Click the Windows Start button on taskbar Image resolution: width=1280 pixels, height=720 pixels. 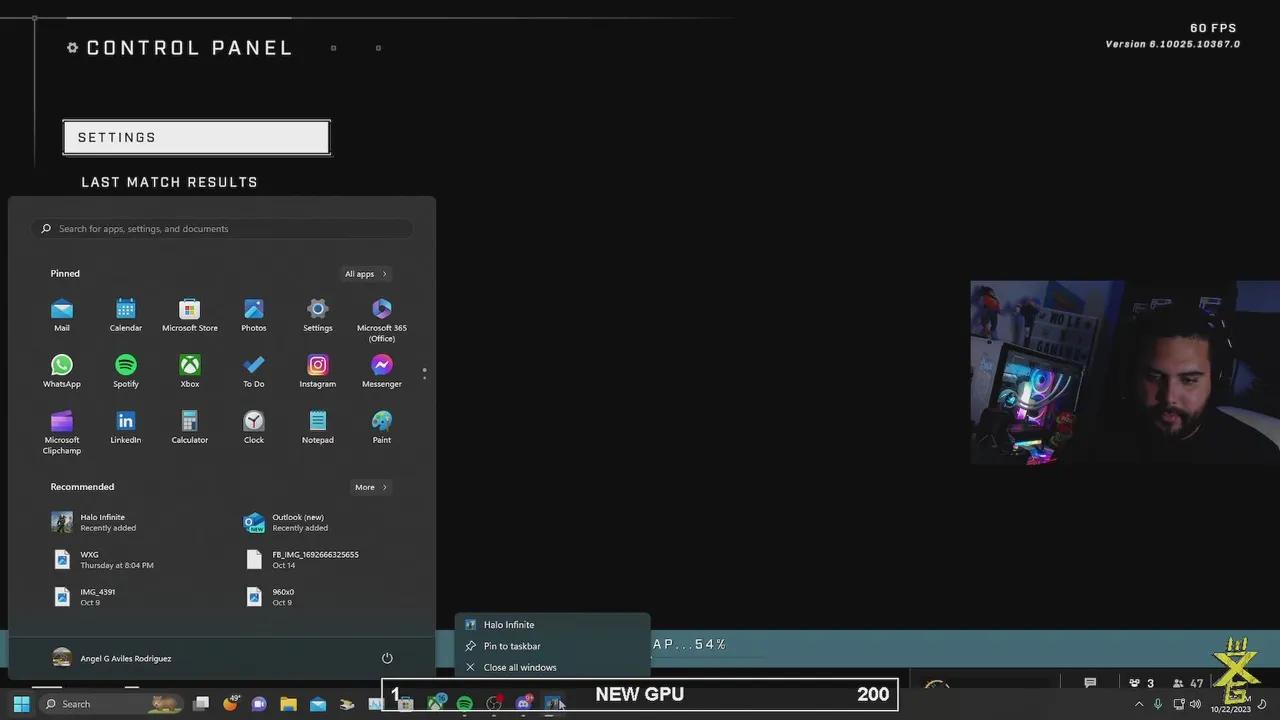[x=21, y=704]
